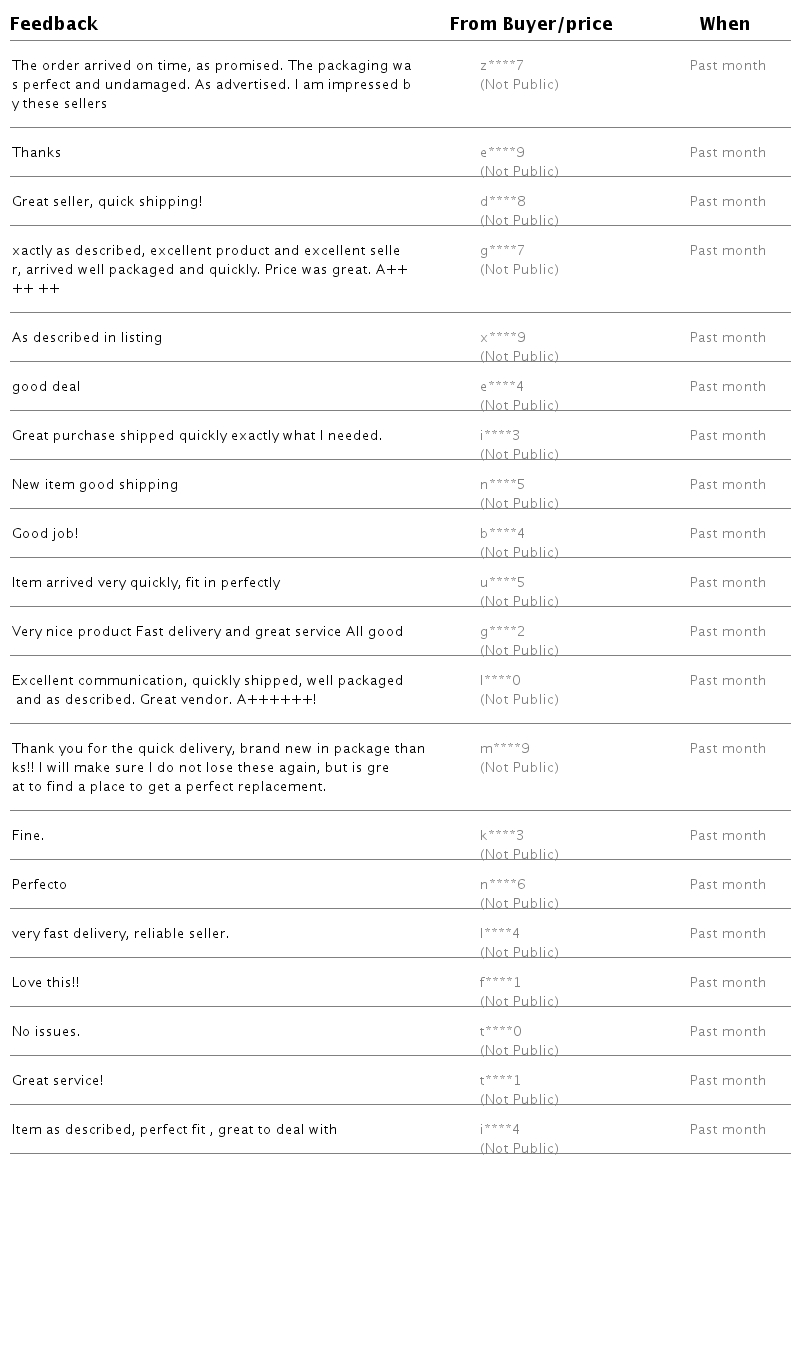The image size is (800, 1368).
Task: Open buyer z****7's profile
Action: pos(502,66)
